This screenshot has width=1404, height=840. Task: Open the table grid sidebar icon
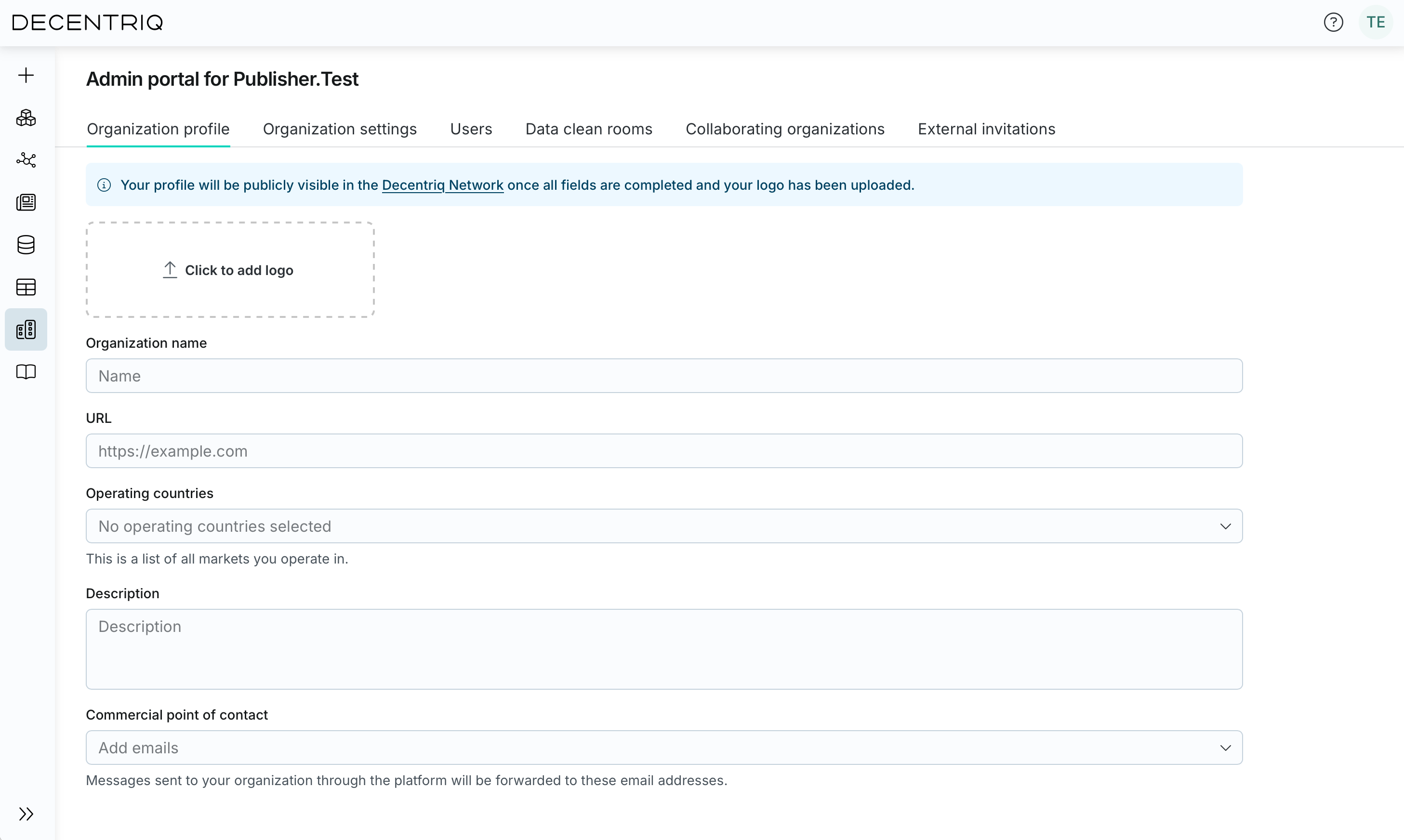click(26, 287)
